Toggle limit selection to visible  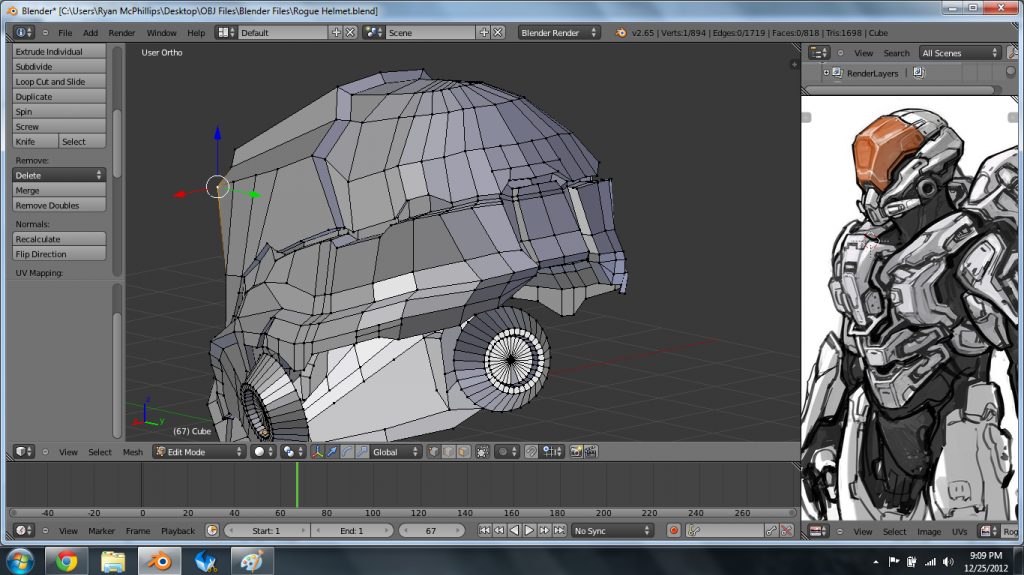click(x=483, y=452)
